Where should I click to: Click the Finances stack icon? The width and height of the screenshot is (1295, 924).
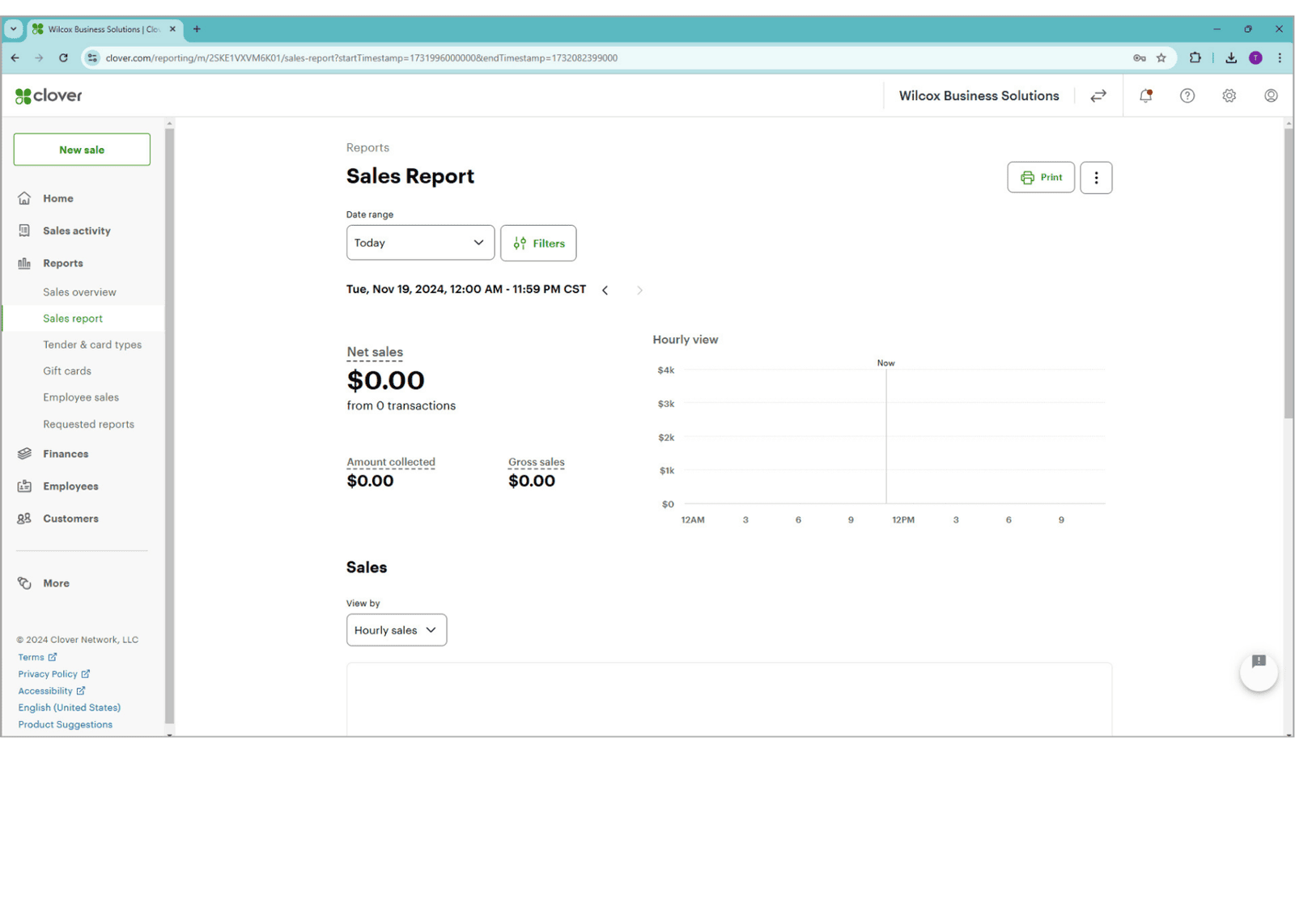point(24,454)
